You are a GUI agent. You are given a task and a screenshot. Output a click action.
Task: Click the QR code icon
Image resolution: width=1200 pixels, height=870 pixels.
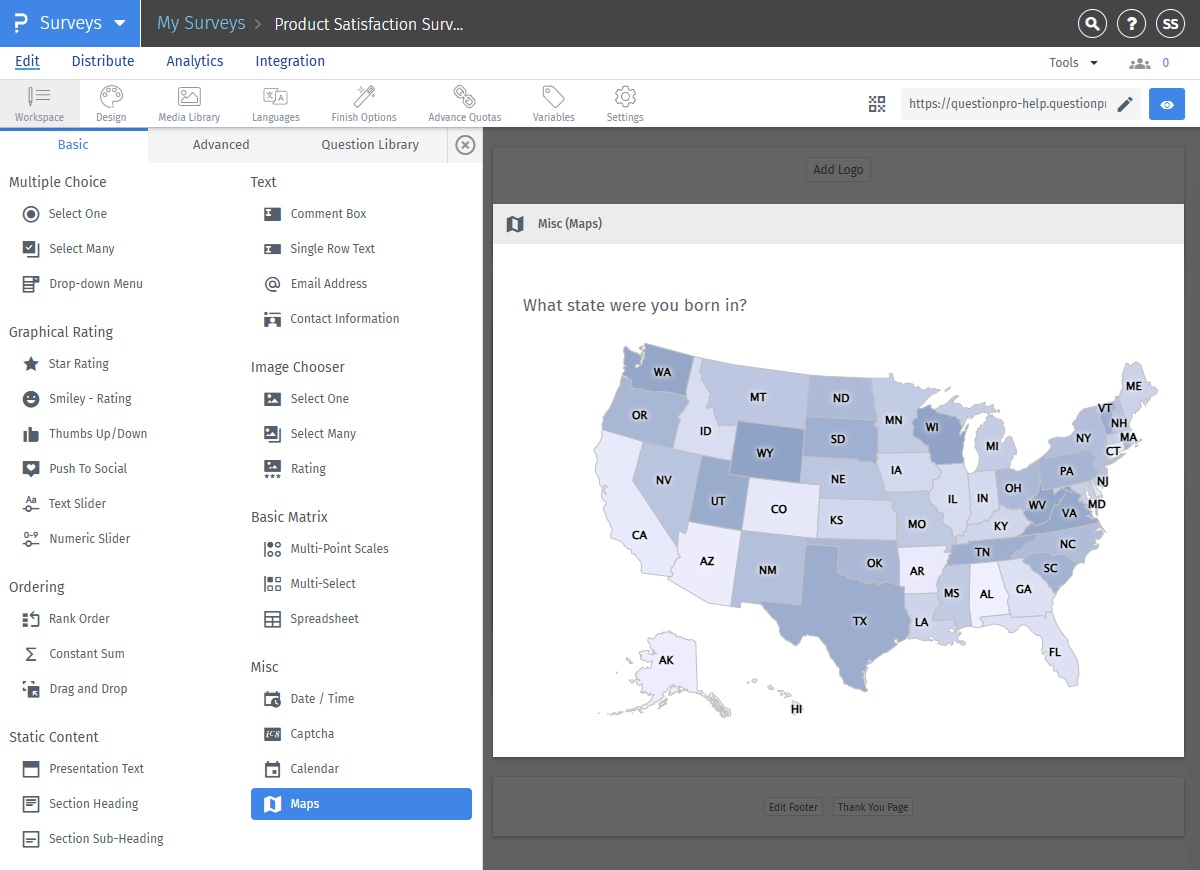(877, 104)
